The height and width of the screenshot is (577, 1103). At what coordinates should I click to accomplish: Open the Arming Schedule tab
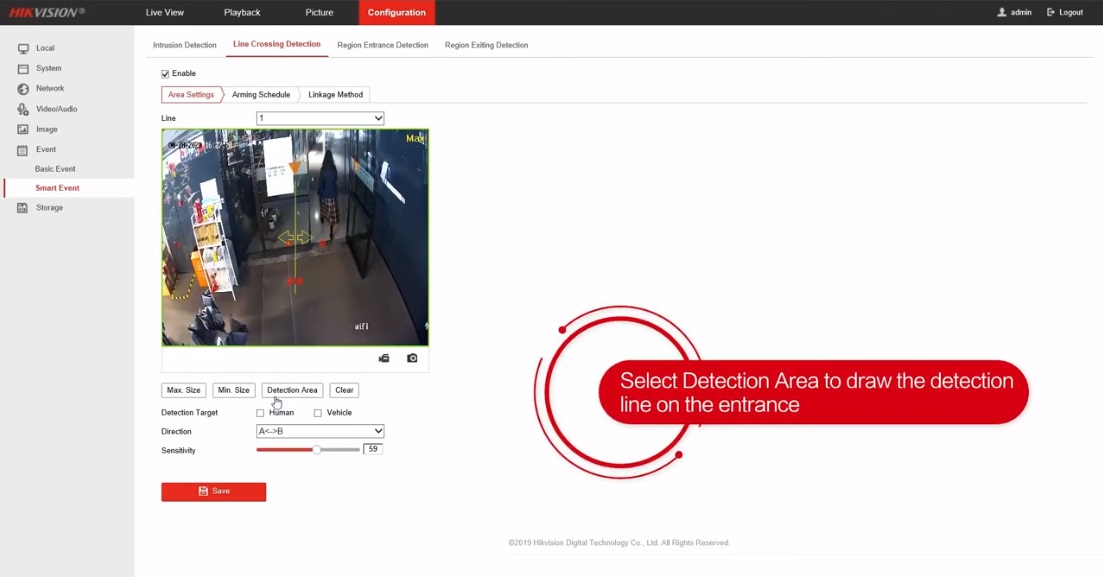coord(261,95)
